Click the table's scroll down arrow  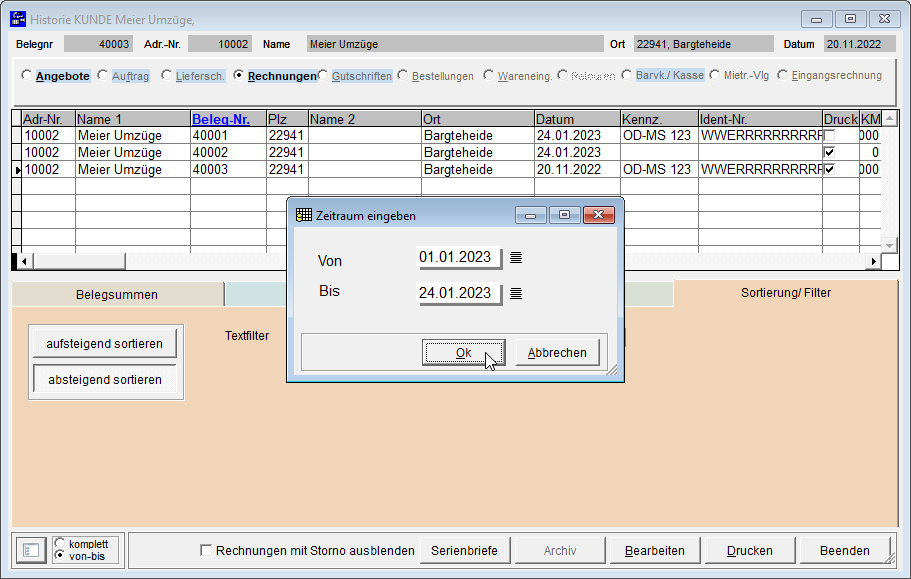tap(890, 245)
